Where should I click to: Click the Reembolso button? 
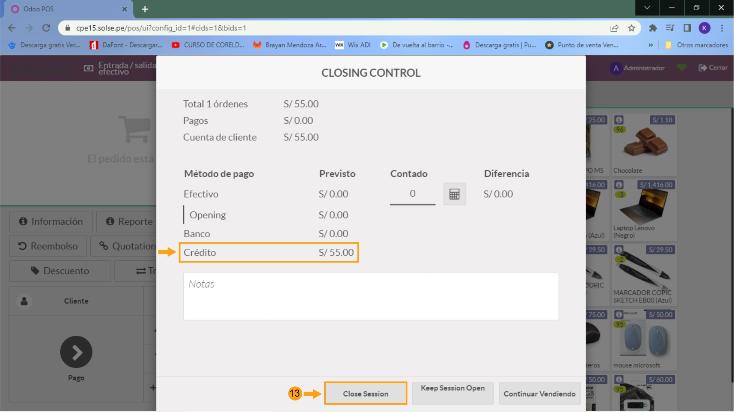click(x=48, y=246)
